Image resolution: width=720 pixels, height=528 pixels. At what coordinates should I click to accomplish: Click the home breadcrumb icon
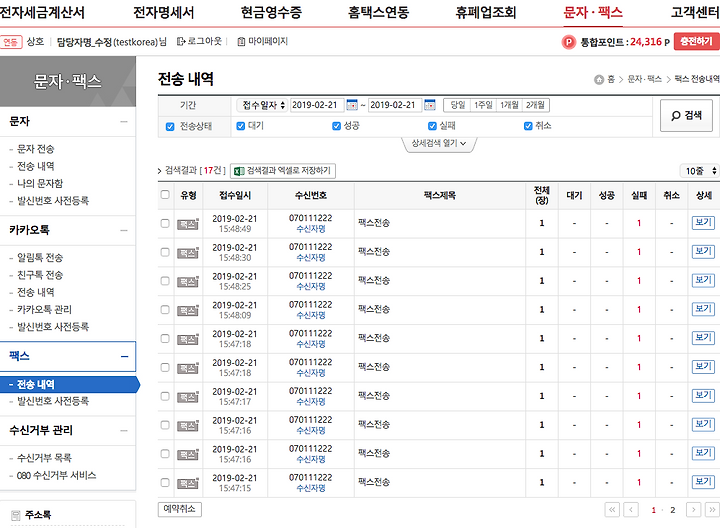tap(599, 79)
